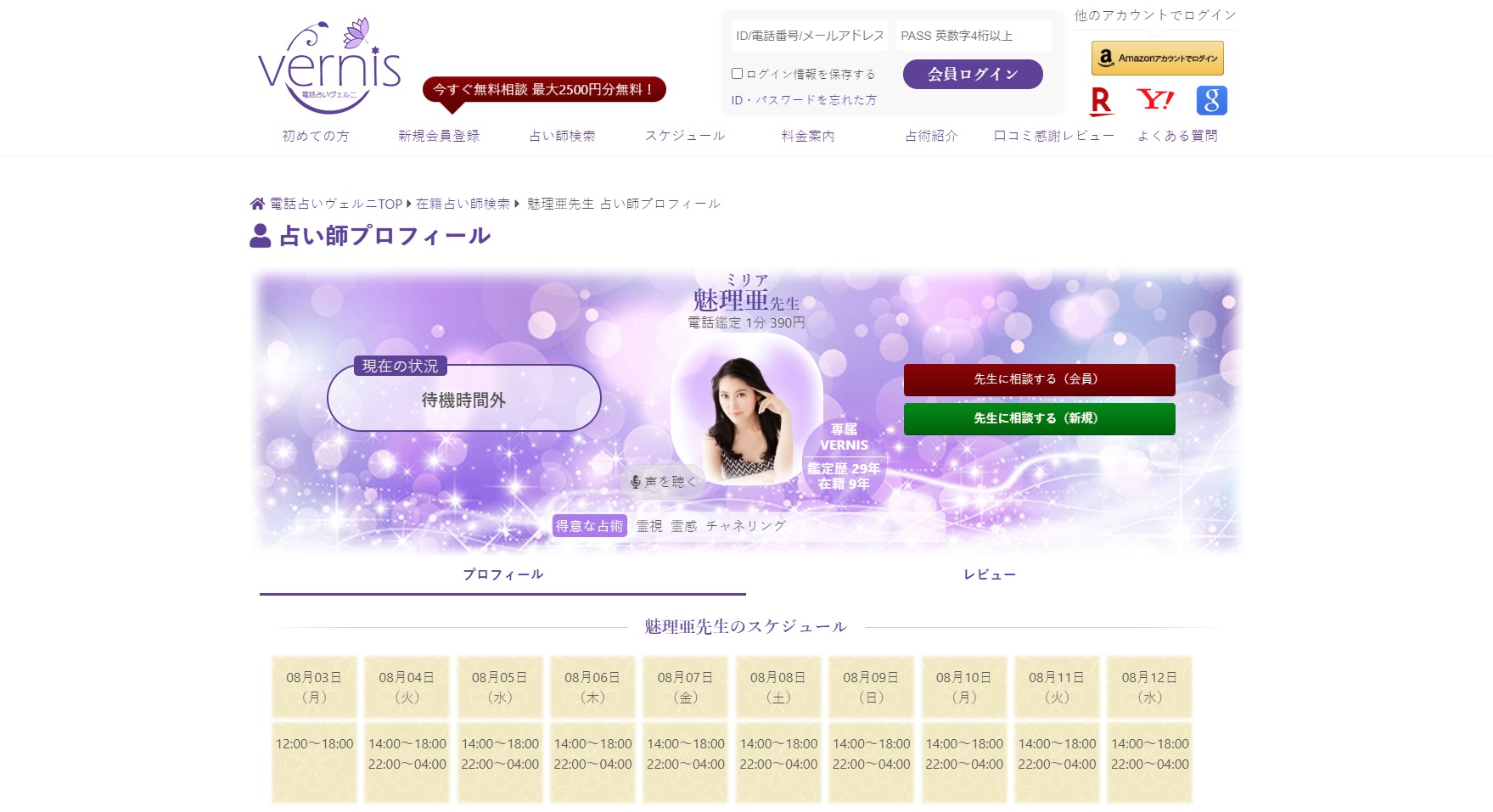The height and width of the screenshot is (812, 1493).
Task: Sign in using Yahoo Y! icon
Action: tap(1155, 100)
